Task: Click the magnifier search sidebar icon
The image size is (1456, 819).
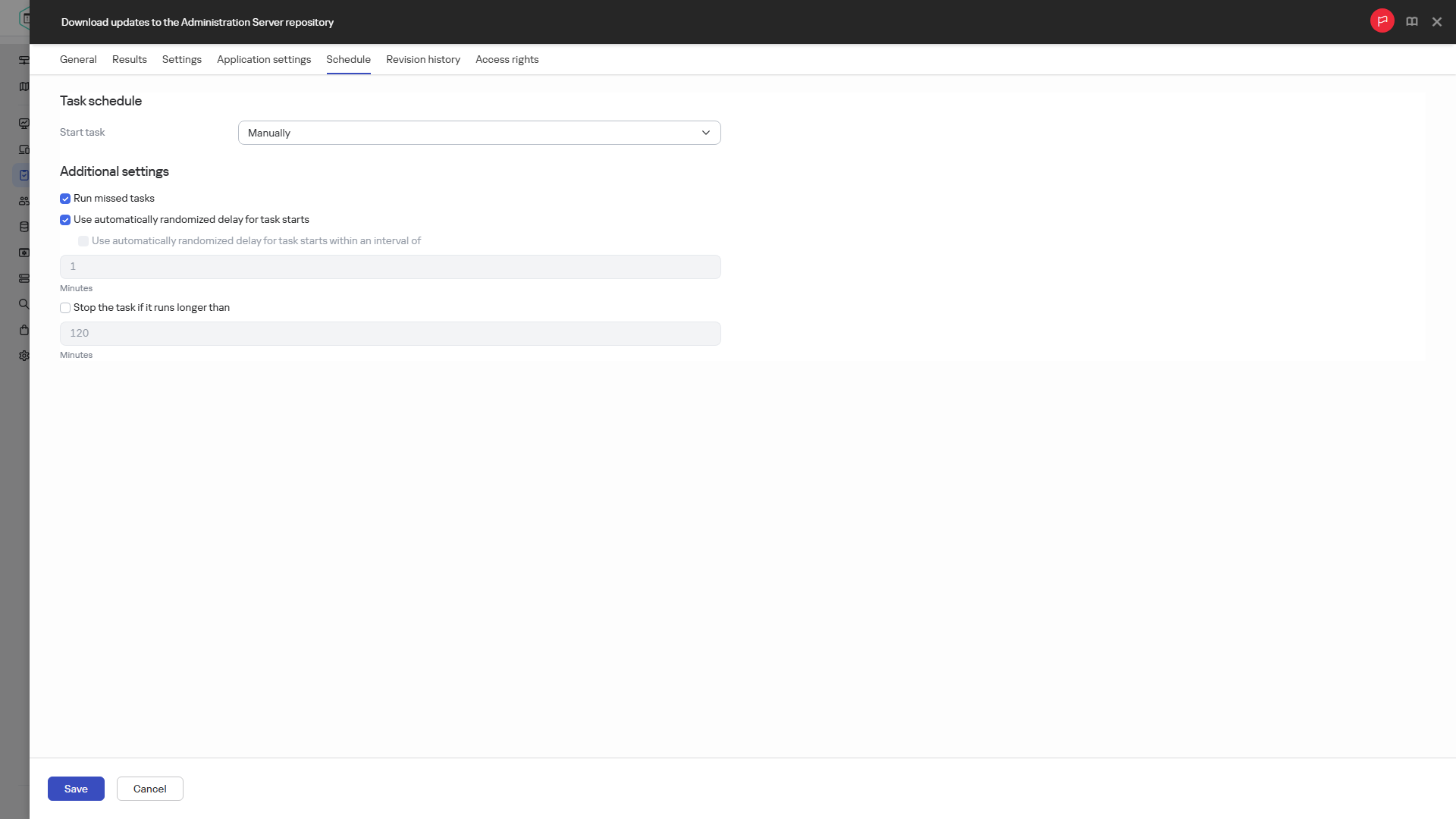Action: point(24,304)
